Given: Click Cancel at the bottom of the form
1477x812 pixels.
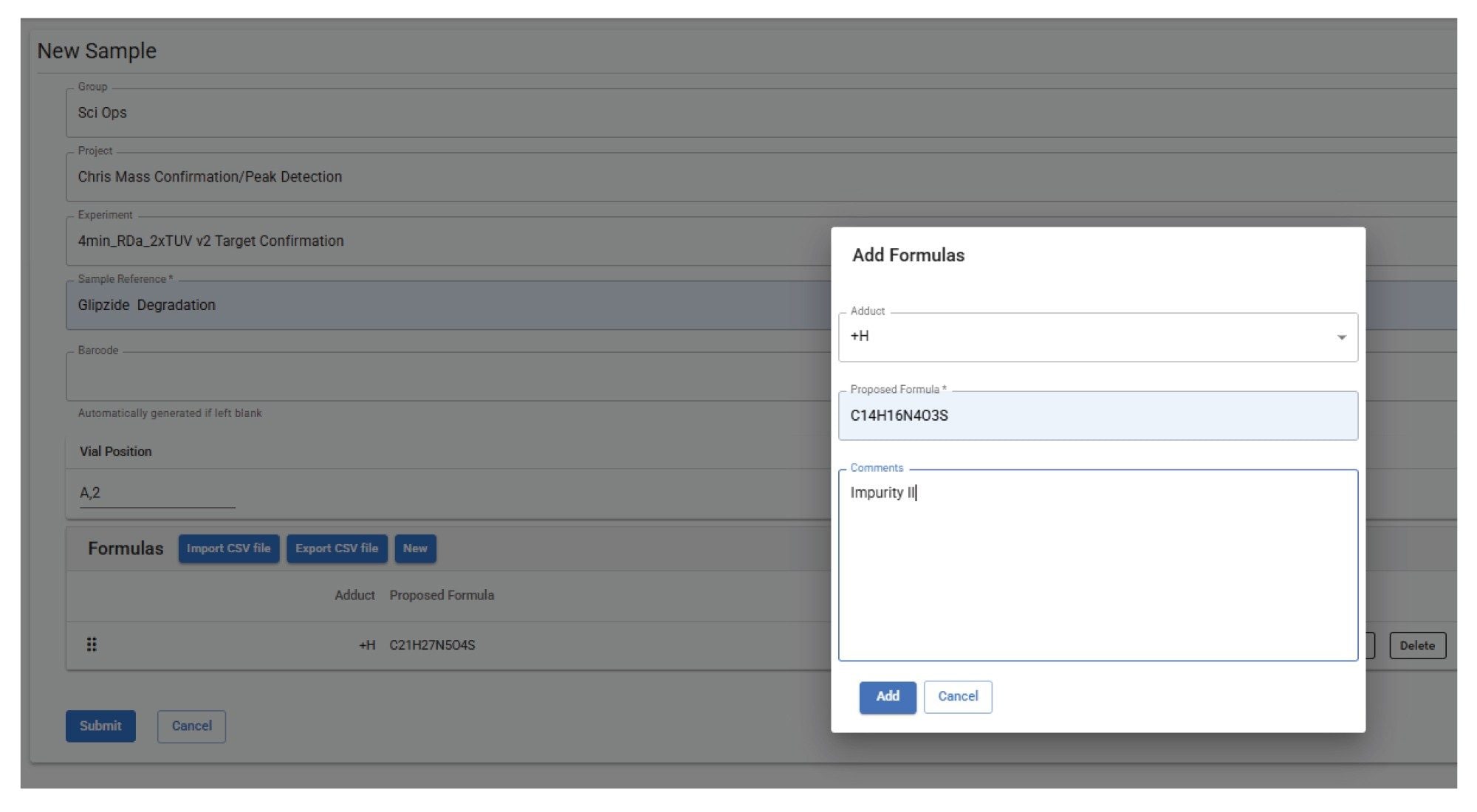Looking at the screenshot, I should click(191, 726).
